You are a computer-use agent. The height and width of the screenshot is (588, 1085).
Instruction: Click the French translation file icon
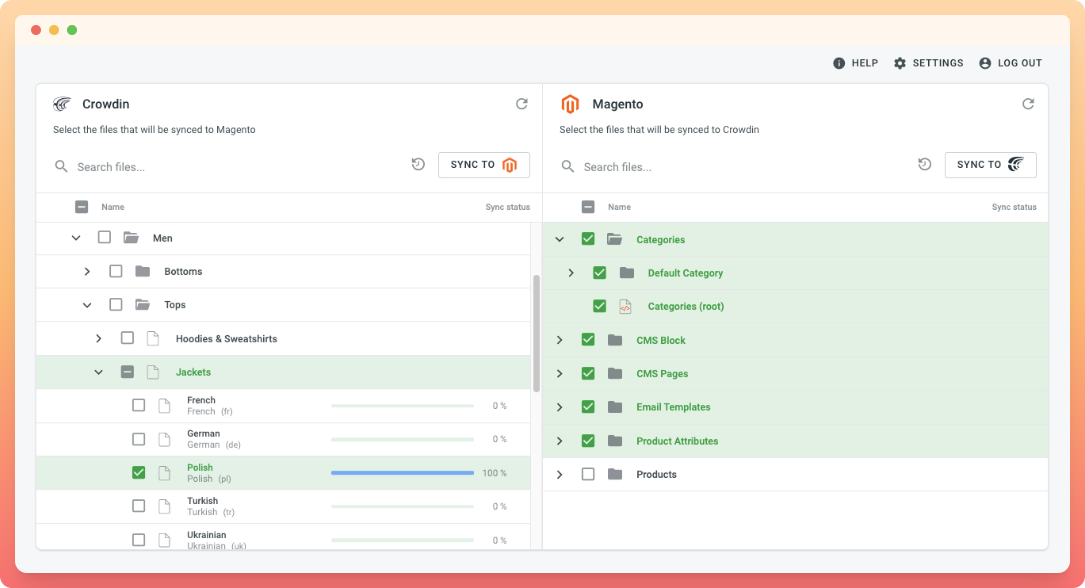tap(164, 405)
